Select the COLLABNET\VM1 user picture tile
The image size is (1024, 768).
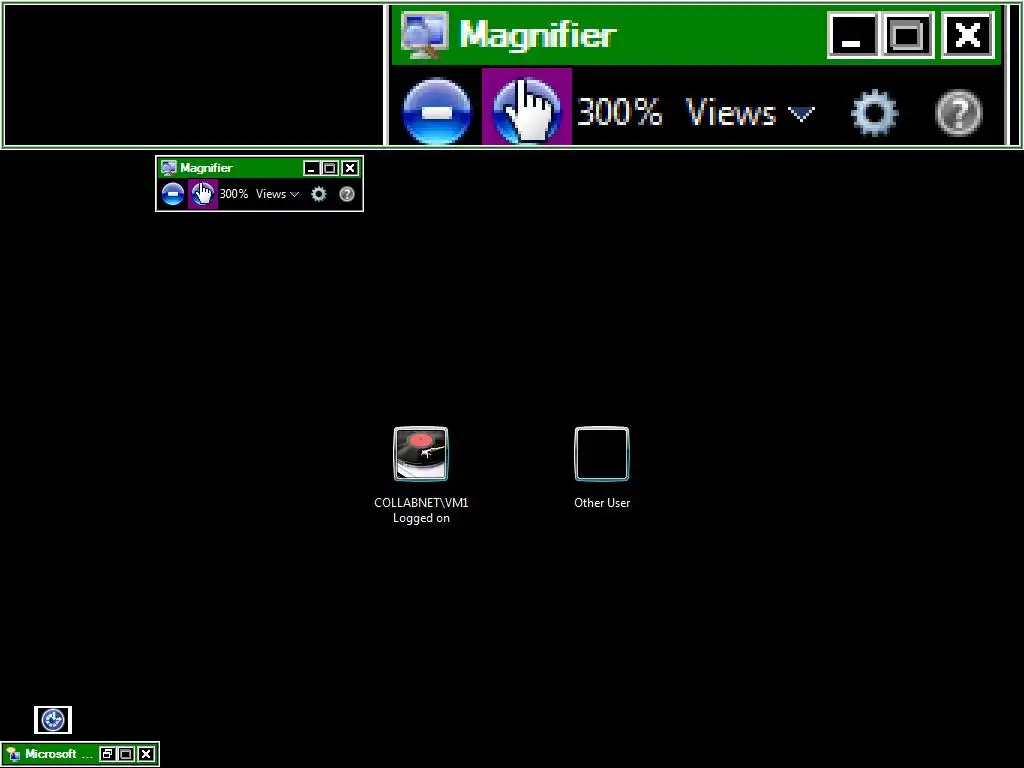[x=421, y=453]
